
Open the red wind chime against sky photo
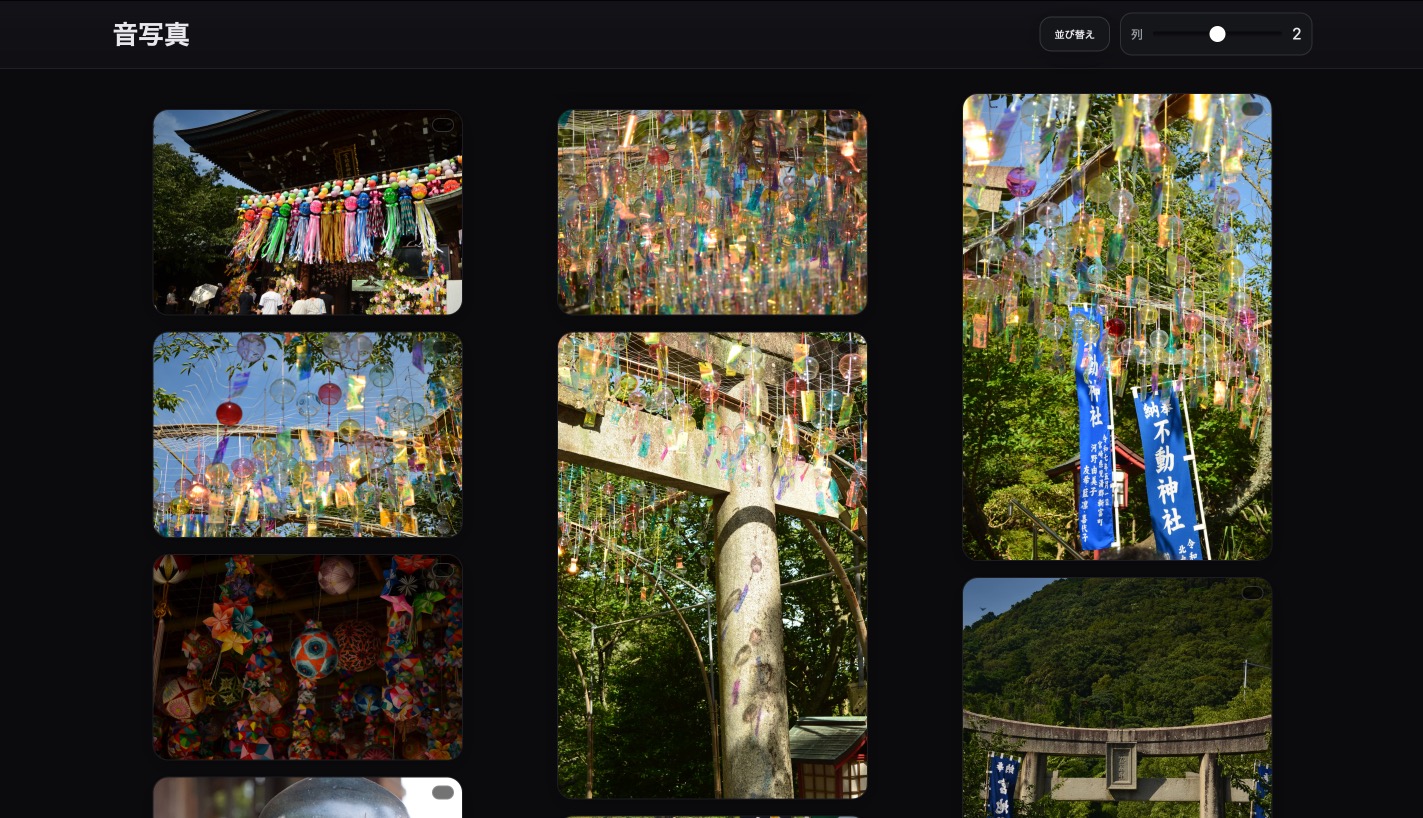point(307,440)
